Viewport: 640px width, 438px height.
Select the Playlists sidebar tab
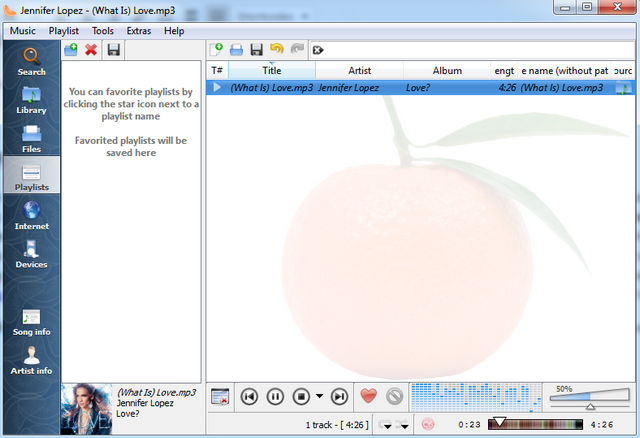coord(31,177)
